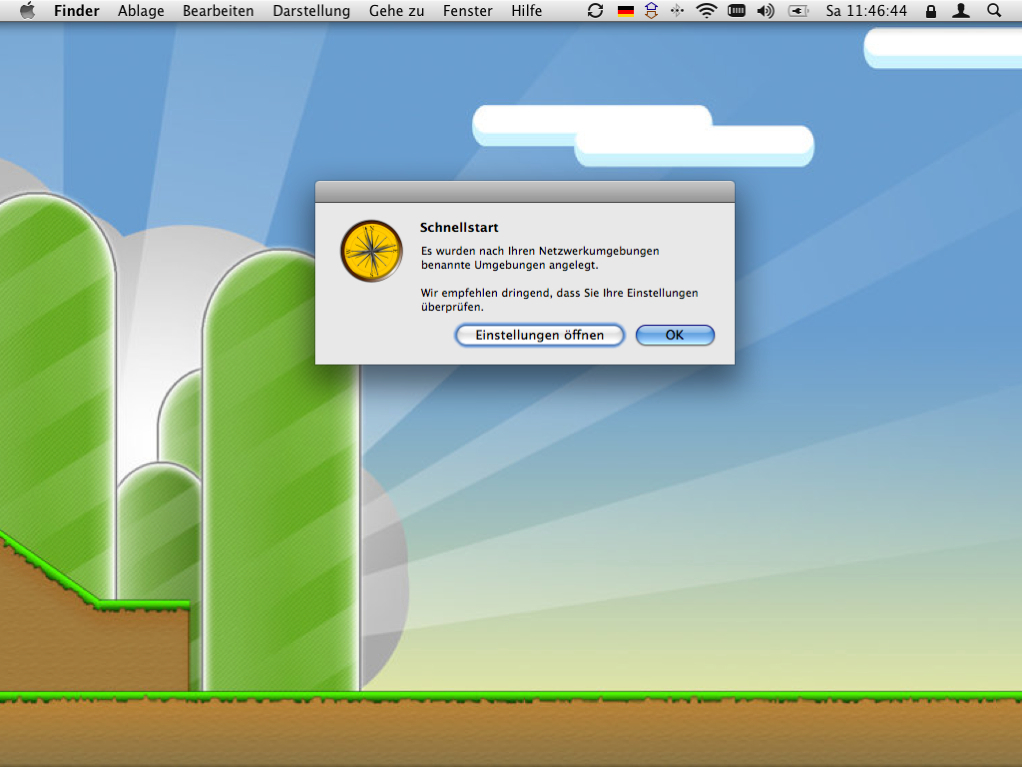Screen dimensions: 1022x767
Task: Open the Bearbeiten menu
Action: click(218, 10)
